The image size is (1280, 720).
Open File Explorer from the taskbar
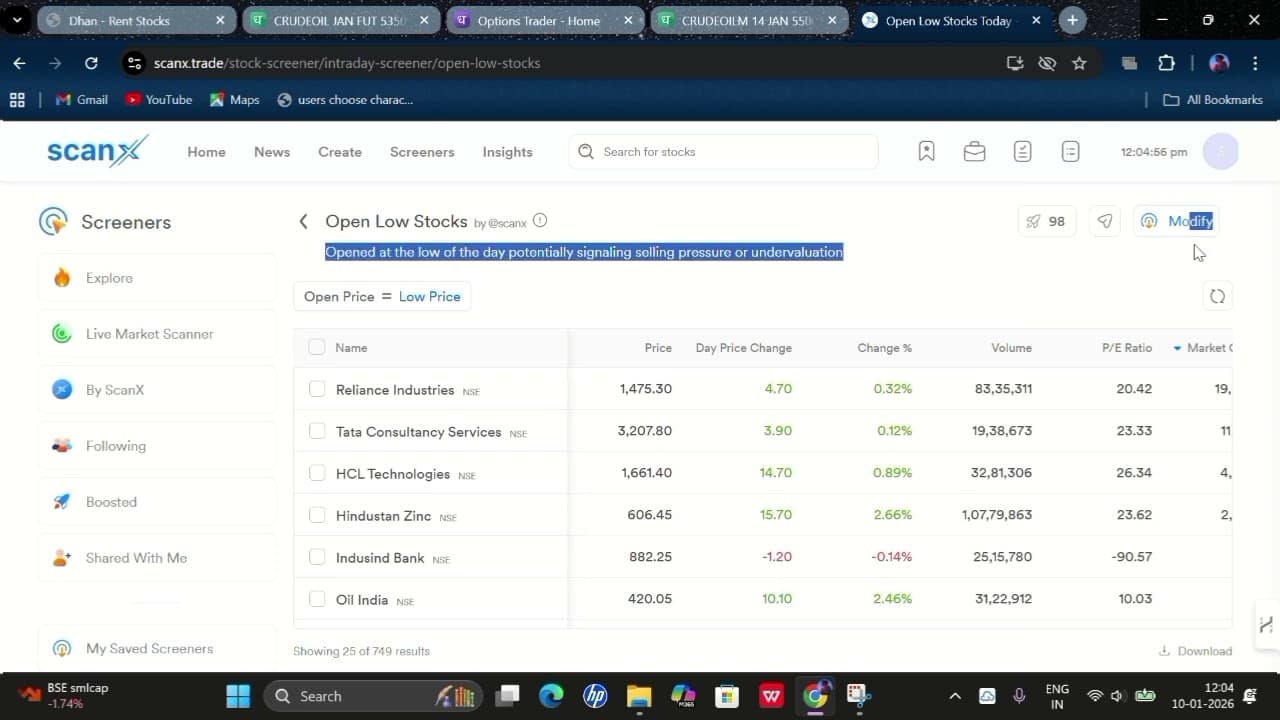pyautogui.click(x=639, y=696)
